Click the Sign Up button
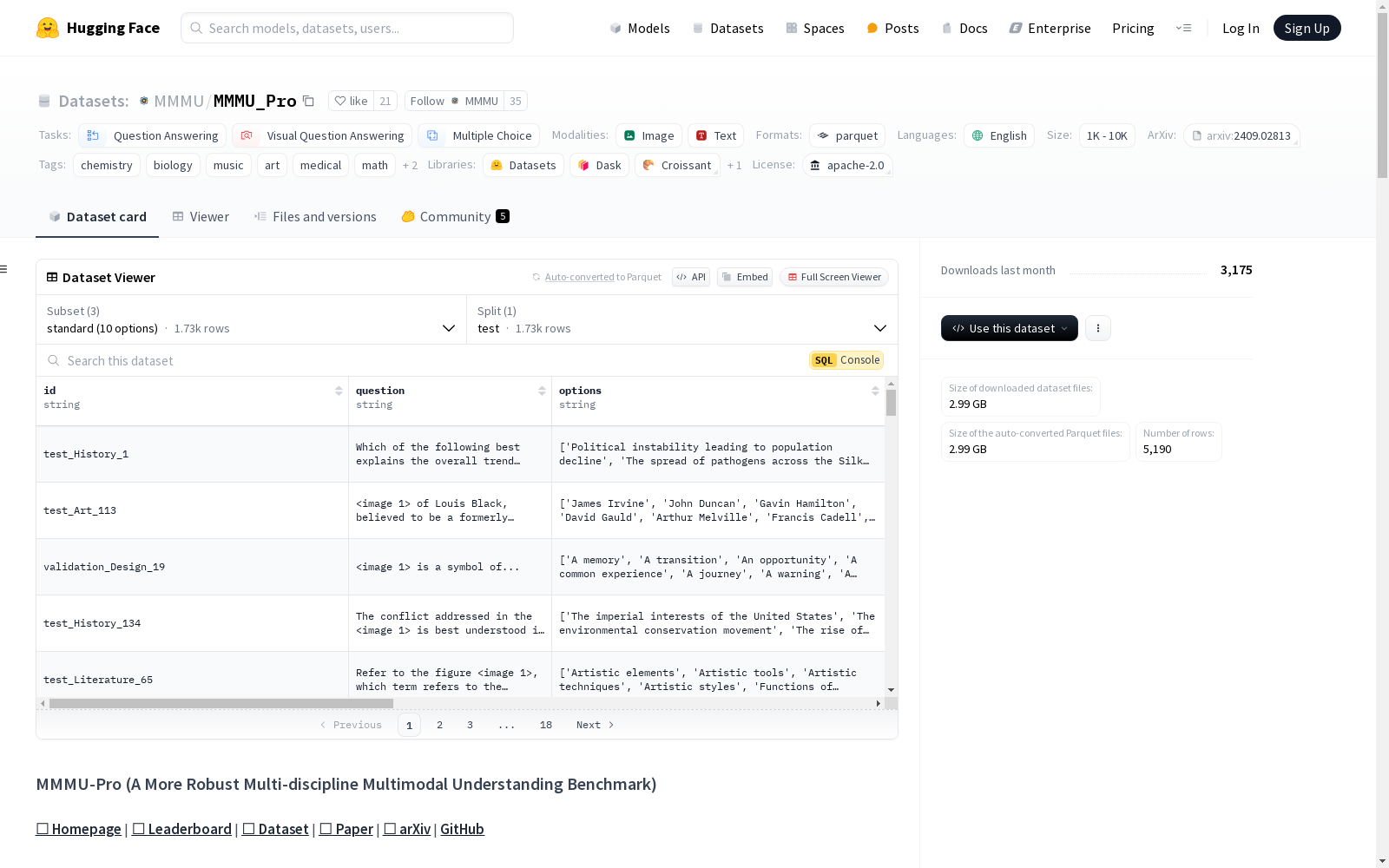1389x868 pixels. [1307, 28]
